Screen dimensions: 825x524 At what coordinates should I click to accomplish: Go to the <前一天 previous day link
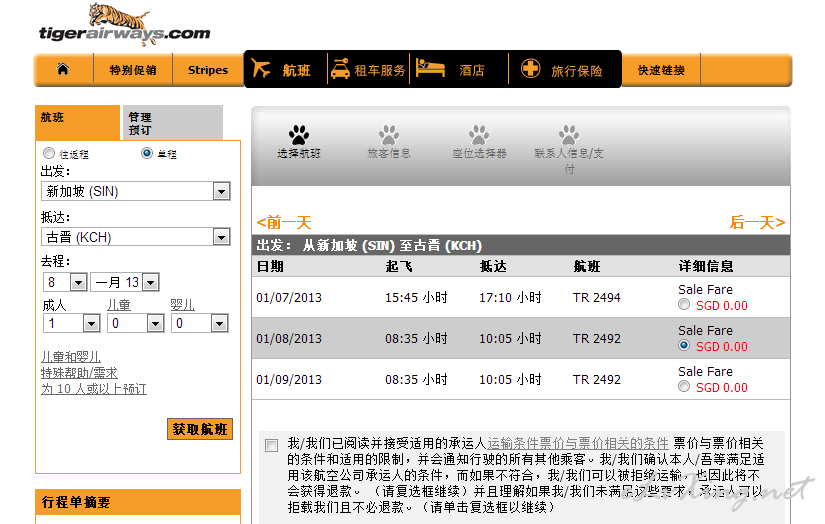[284, 223]
